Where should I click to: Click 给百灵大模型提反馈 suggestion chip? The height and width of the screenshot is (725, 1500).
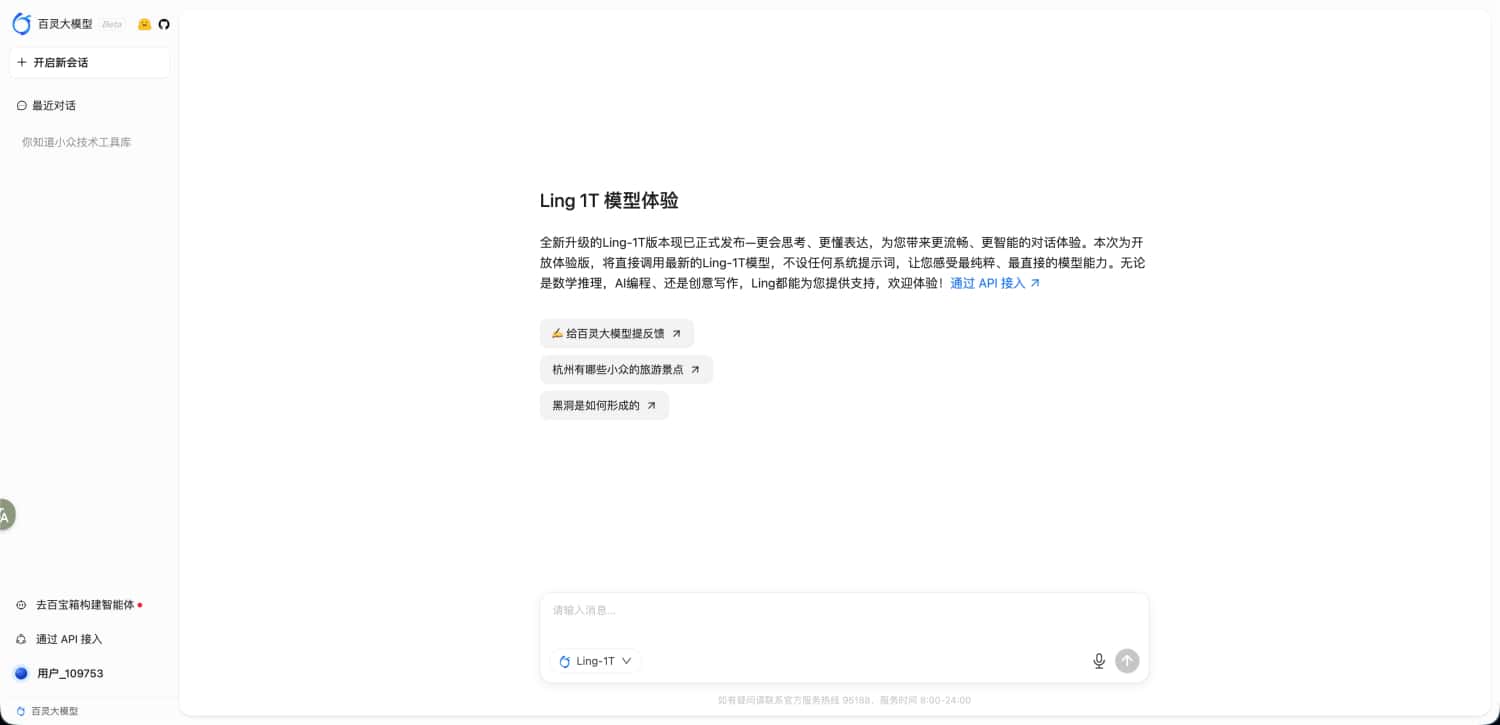tap(616, 333)
